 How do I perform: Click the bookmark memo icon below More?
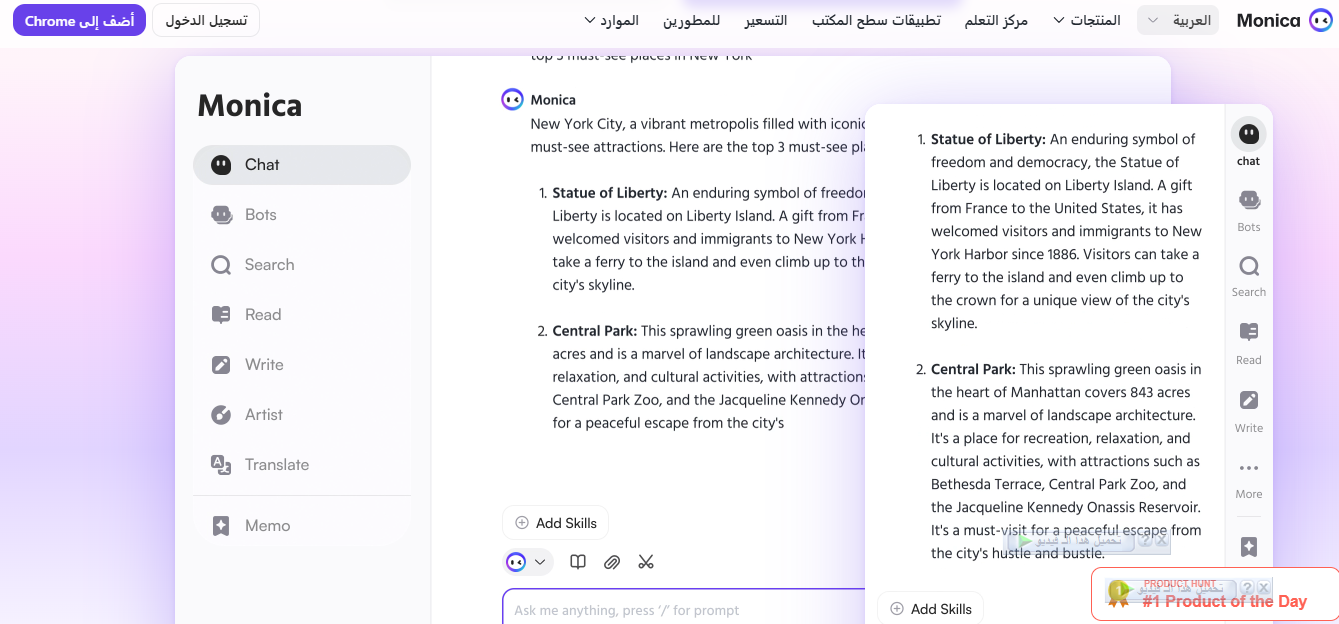(1249, 547)
